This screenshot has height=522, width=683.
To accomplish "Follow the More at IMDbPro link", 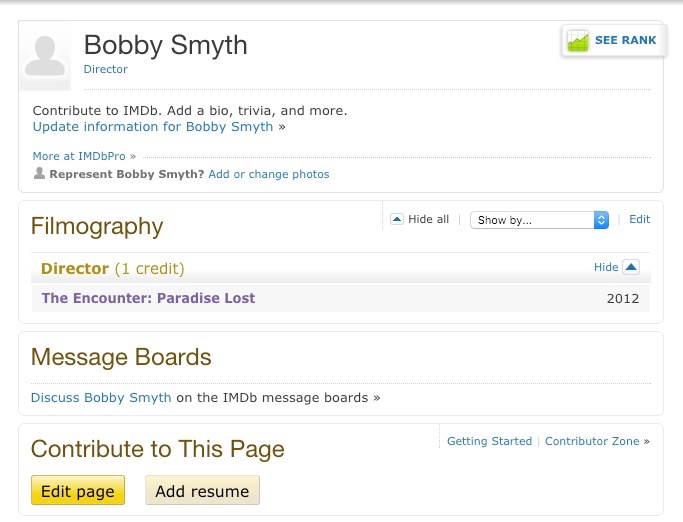I will click(x=80, y=156).
